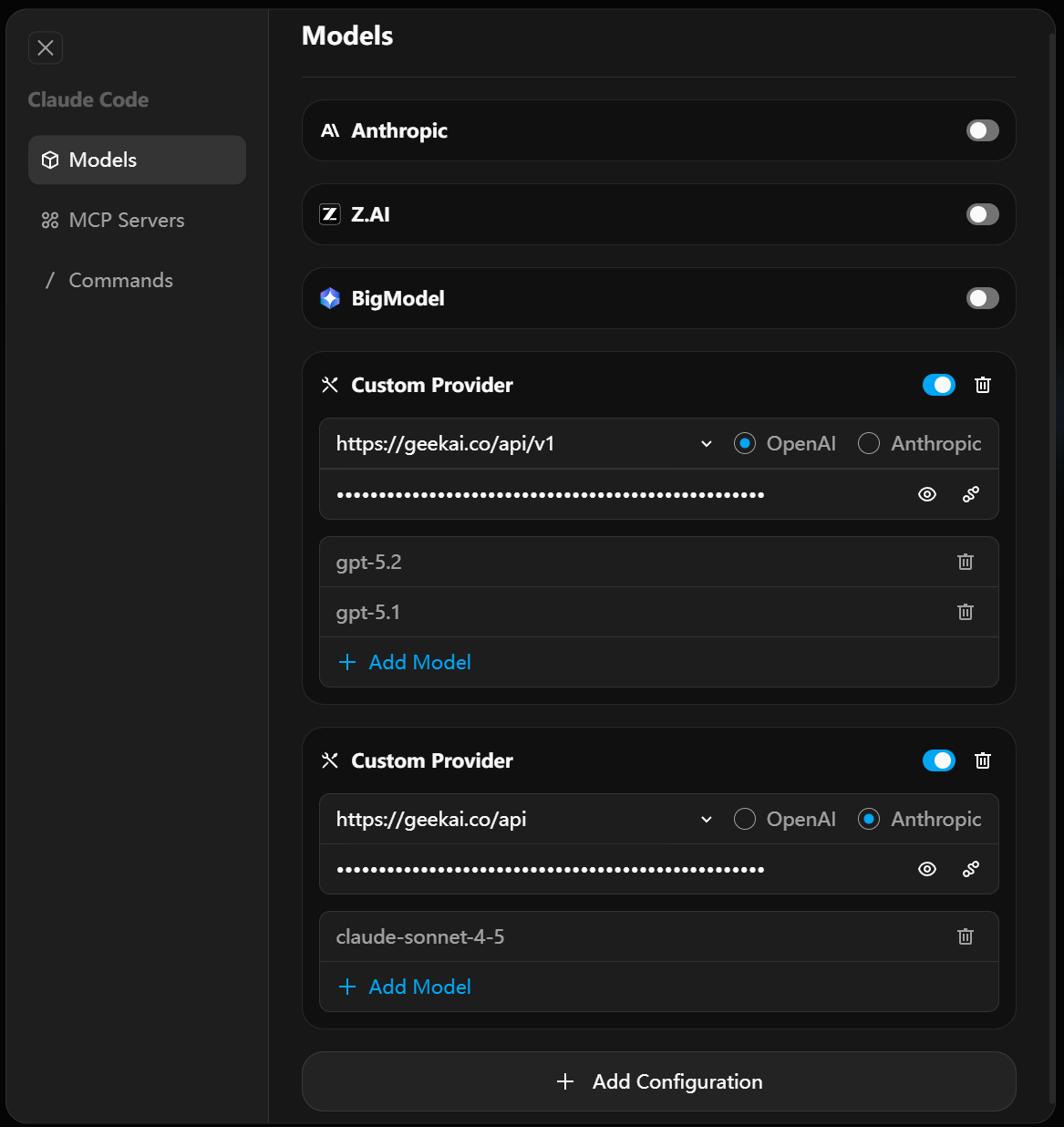Go to the Commands section

(x=120, y=280)
